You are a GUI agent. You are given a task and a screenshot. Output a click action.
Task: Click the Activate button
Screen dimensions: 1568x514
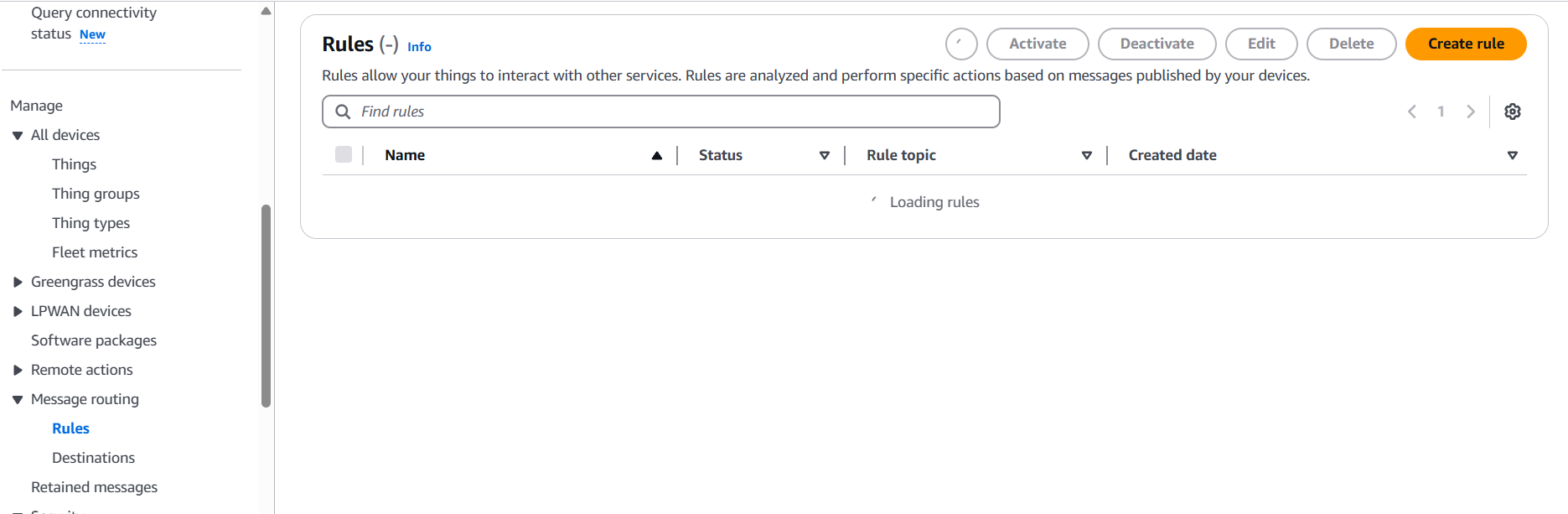[x=1038, y=44]
